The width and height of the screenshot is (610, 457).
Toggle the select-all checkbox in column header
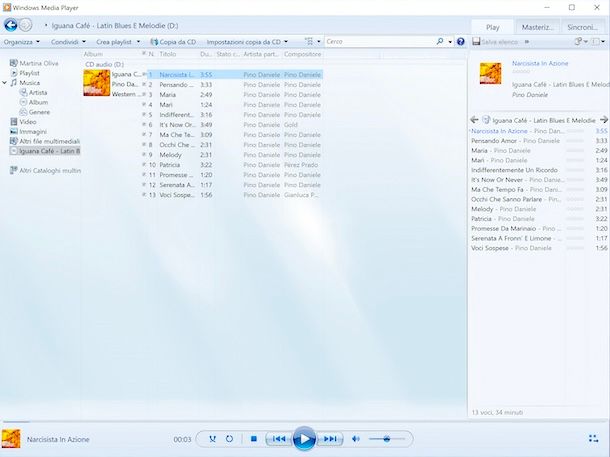(x=144, y=54)
